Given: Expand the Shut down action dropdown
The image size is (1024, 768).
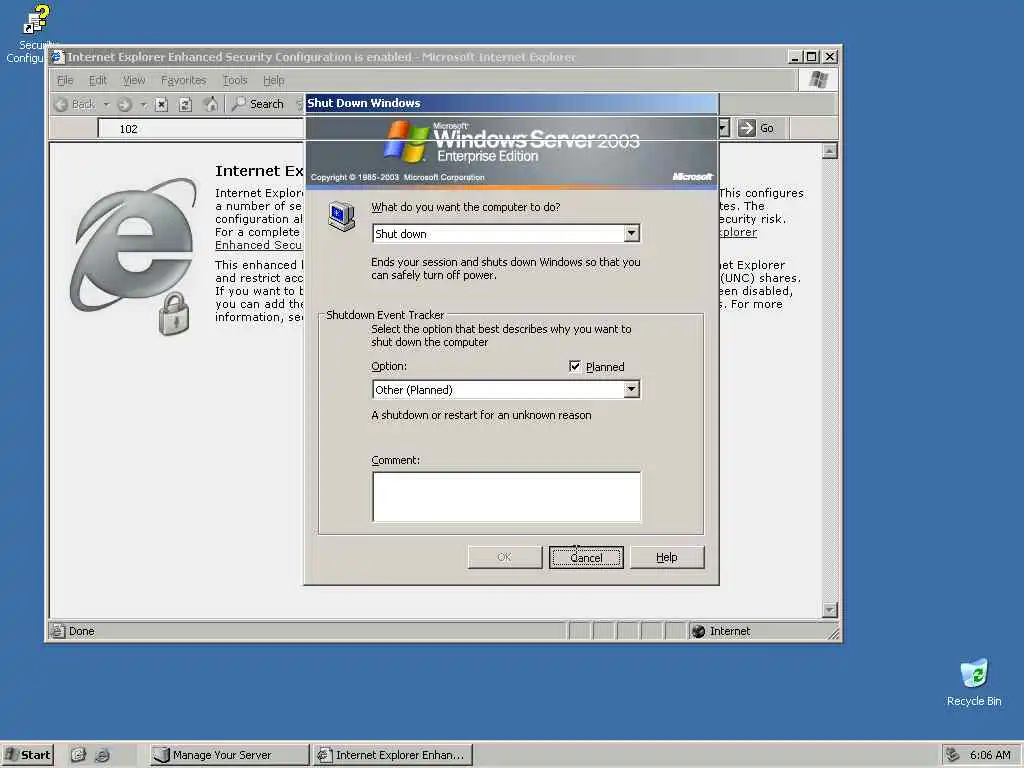Looking at the screenshot, I should (x=631, y=233).
